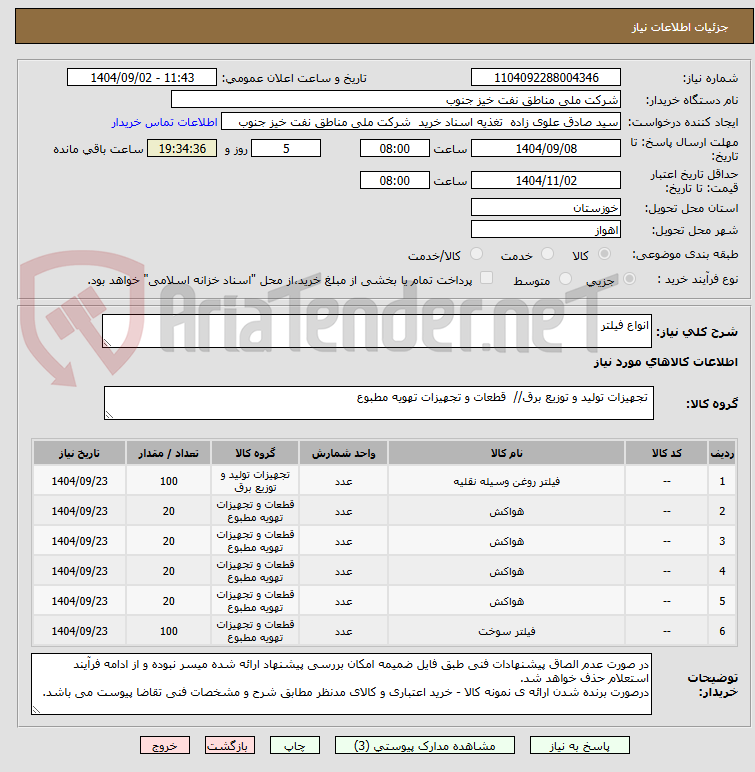Click the date 1404/09/23 in row 1

[x=79, y=481]
